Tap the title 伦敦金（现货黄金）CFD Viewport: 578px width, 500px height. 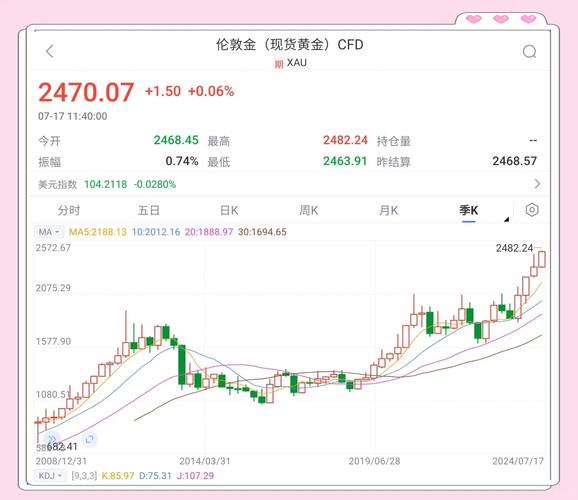(x=289, y=45)
